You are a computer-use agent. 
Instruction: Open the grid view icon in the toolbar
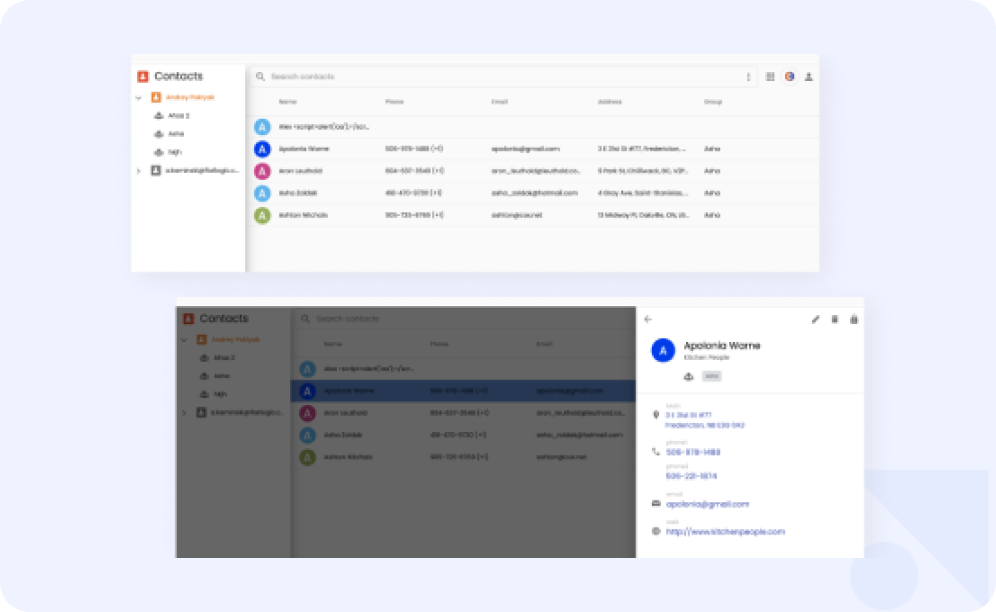click(x=768, y=76)
